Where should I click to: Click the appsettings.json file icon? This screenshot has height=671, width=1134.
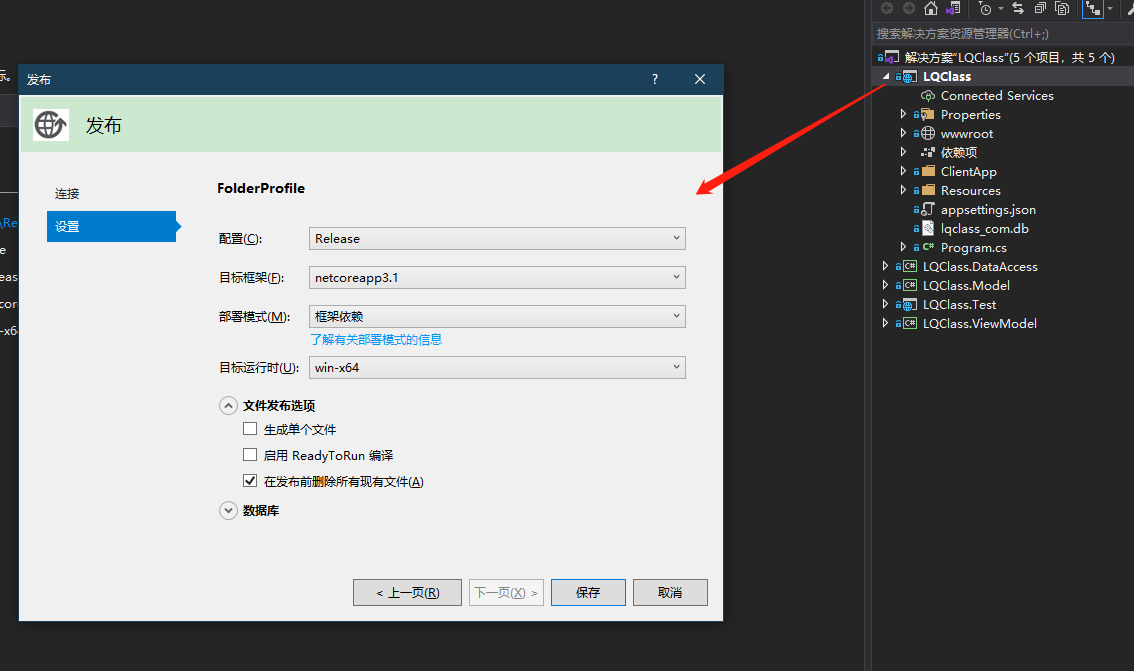pos(928,209)
